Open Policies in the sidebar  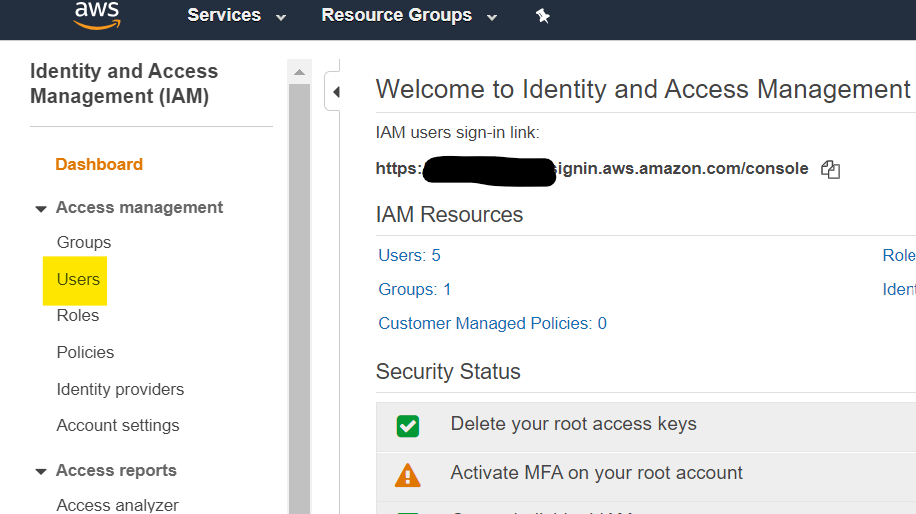tap(85, 352)
